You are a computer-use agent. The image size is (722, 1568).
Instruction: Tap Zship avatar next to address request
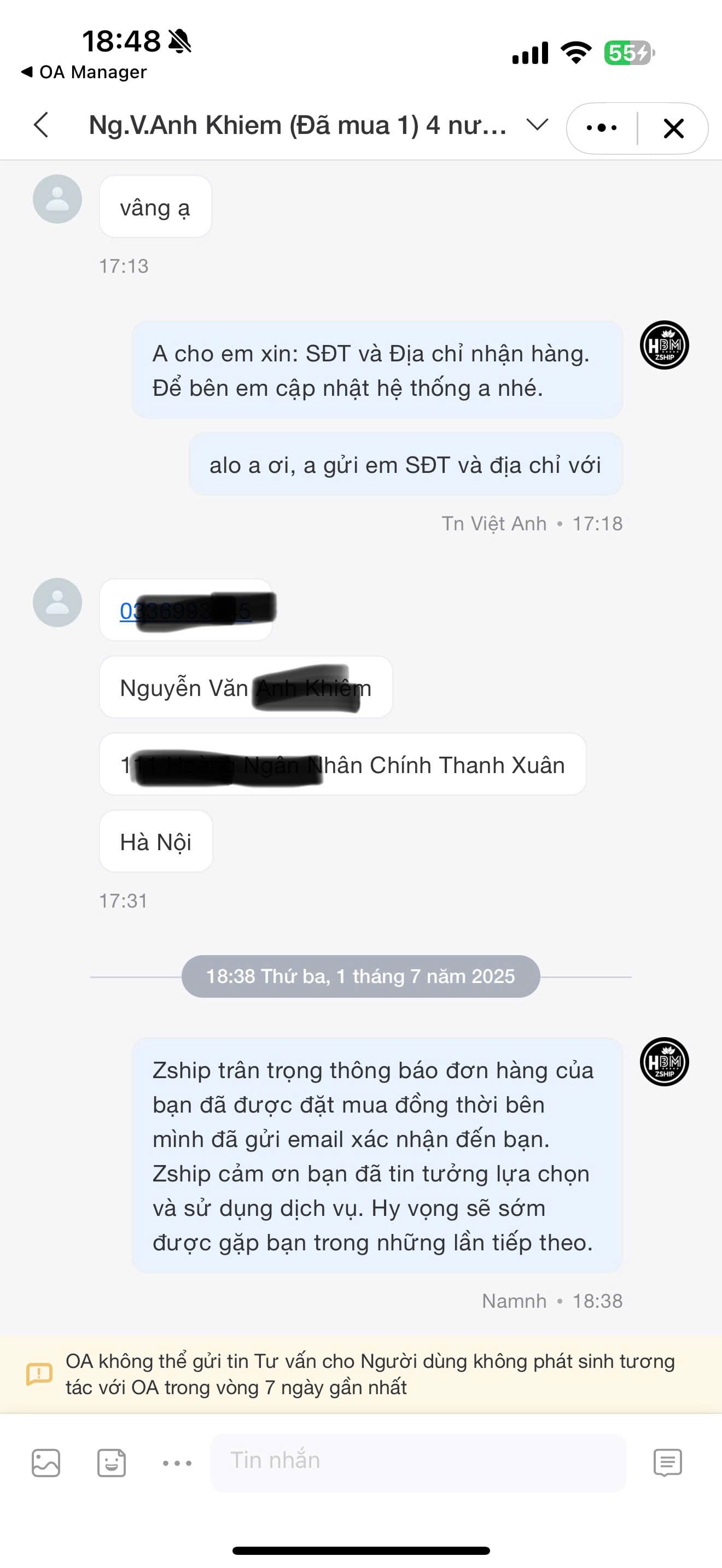click(664, 345)
